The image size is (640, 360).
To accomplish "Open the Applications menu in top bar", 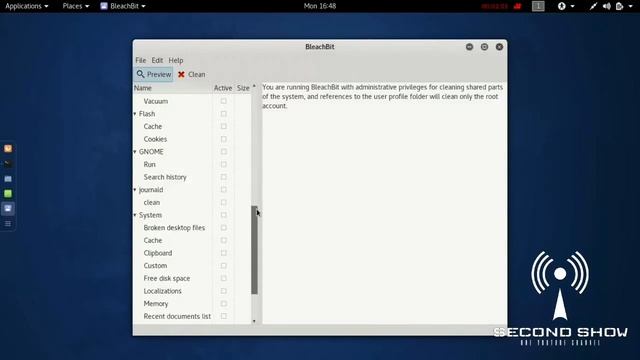I will coord(27,6).
